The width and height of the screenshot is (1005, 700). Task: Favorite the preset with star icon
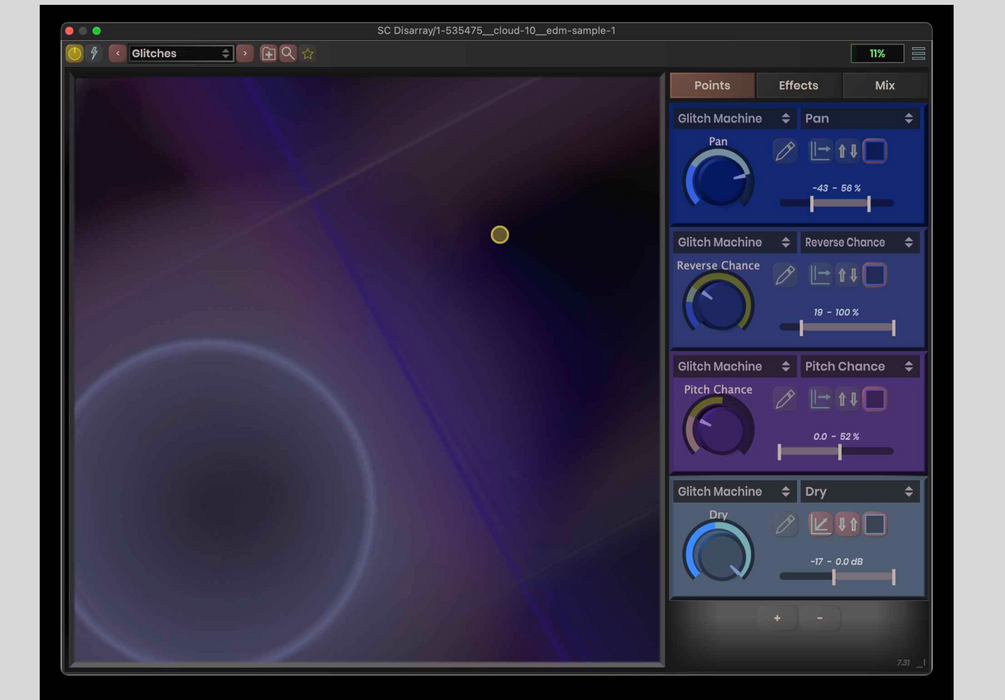click(x=308, y=53)
